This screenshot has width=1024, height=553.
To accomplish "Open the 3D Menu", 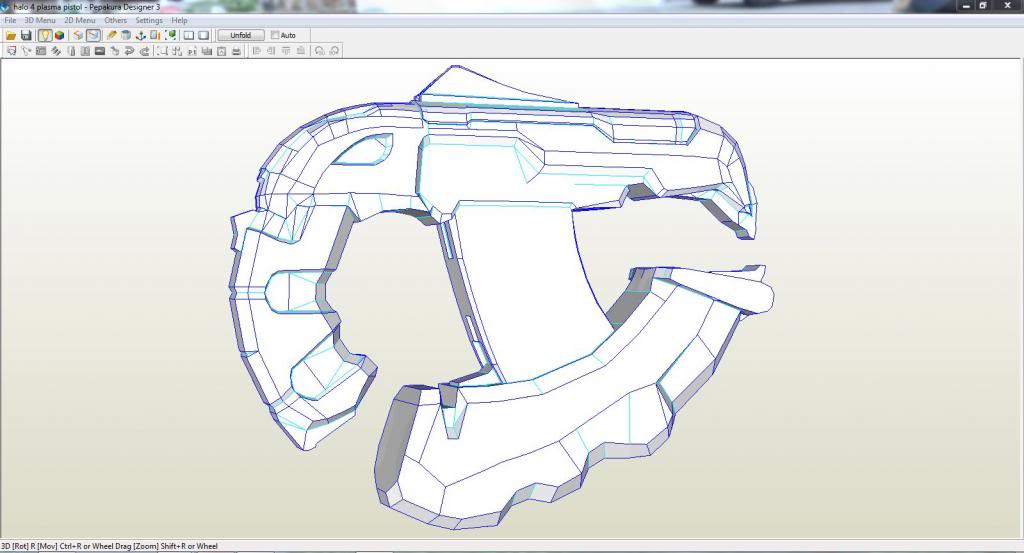I will (x=40, y=20).
